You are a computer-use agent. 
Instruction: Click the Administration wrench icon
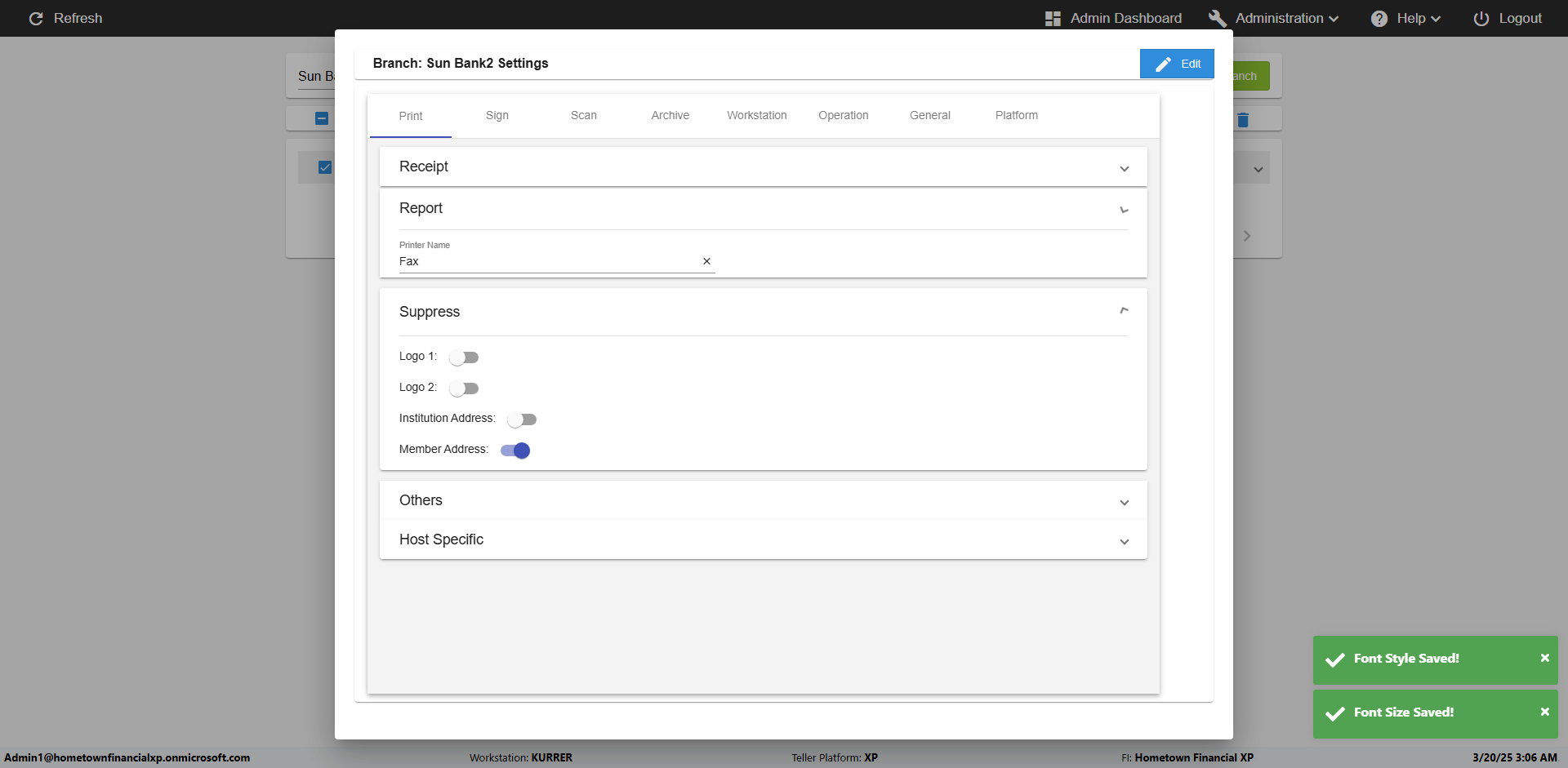tap(1217, 19)
